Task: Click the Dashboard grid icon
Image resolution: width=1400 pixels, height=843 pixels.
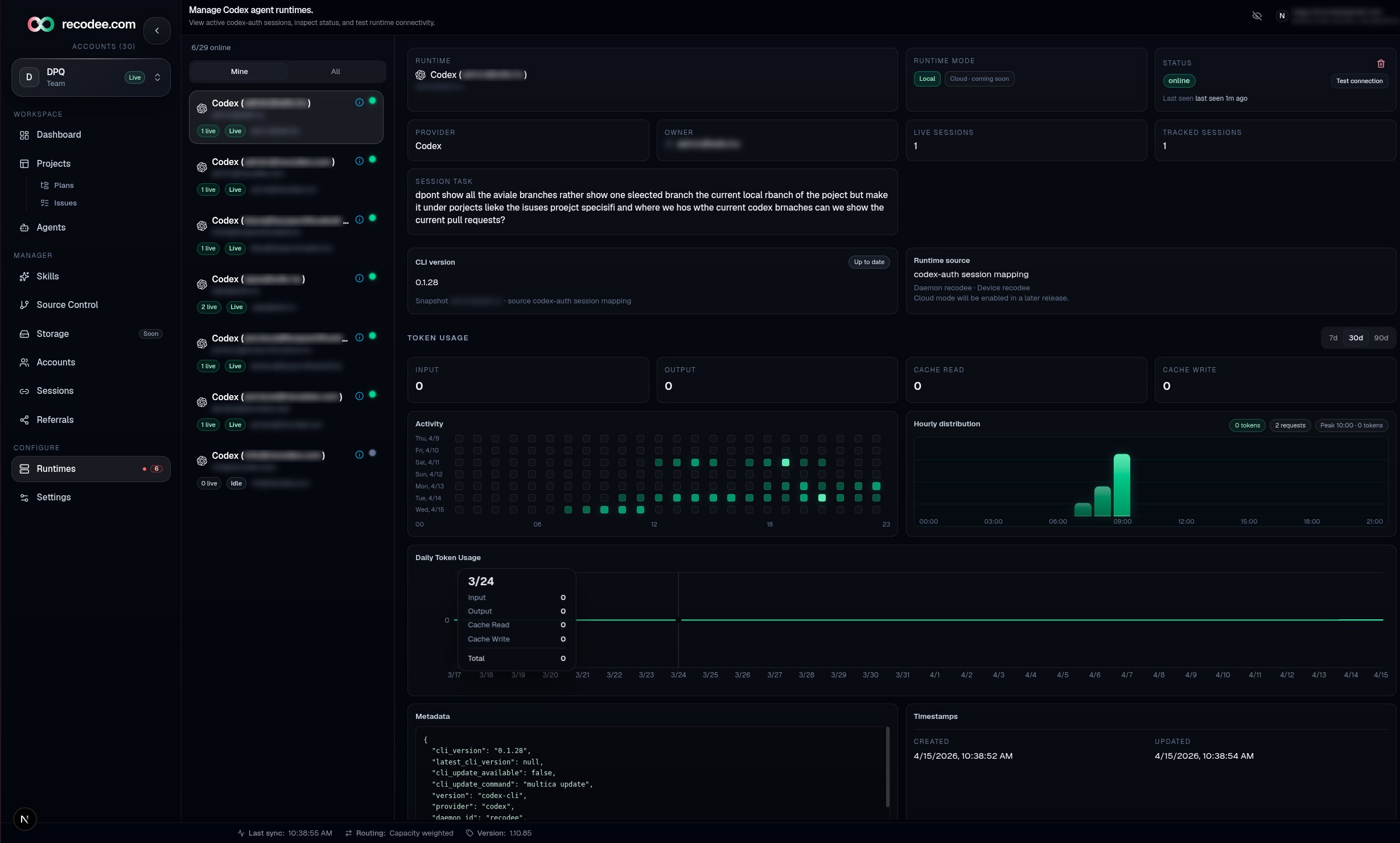Action: [x=24, y=135]
